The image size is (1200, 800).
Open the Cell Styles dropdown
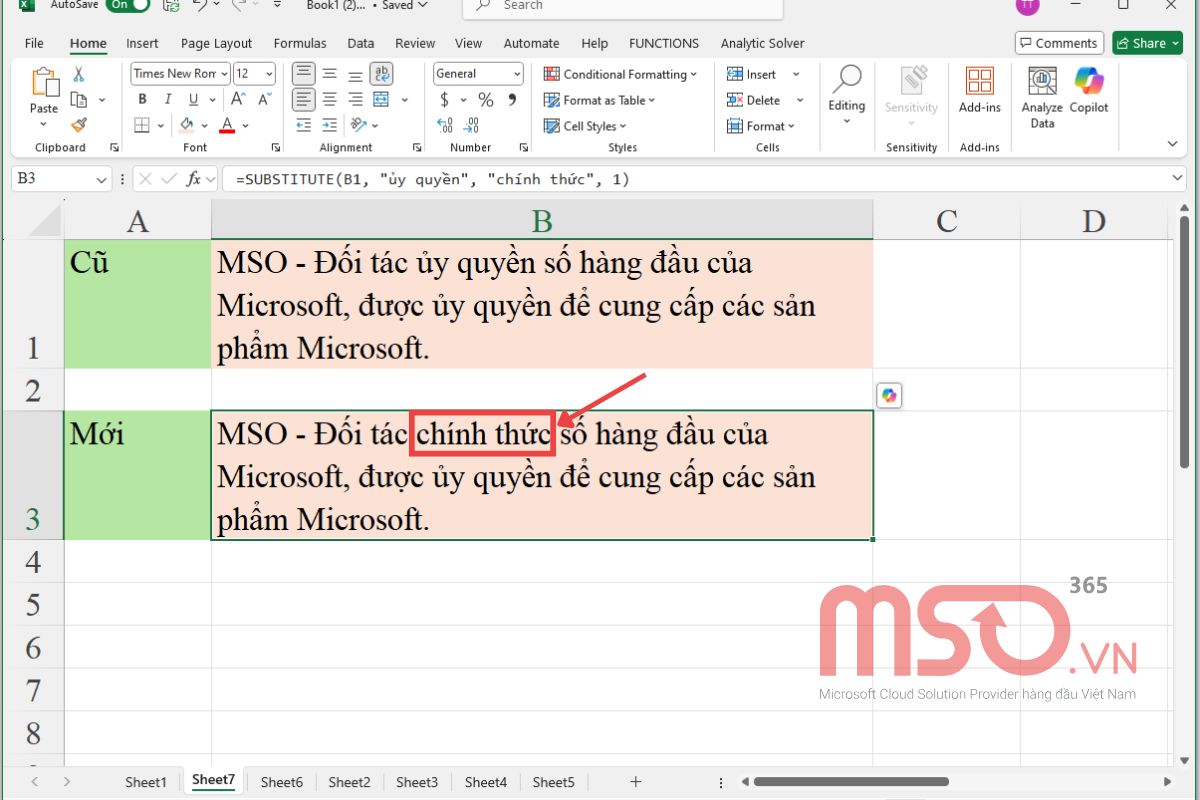tap(585, 126)
